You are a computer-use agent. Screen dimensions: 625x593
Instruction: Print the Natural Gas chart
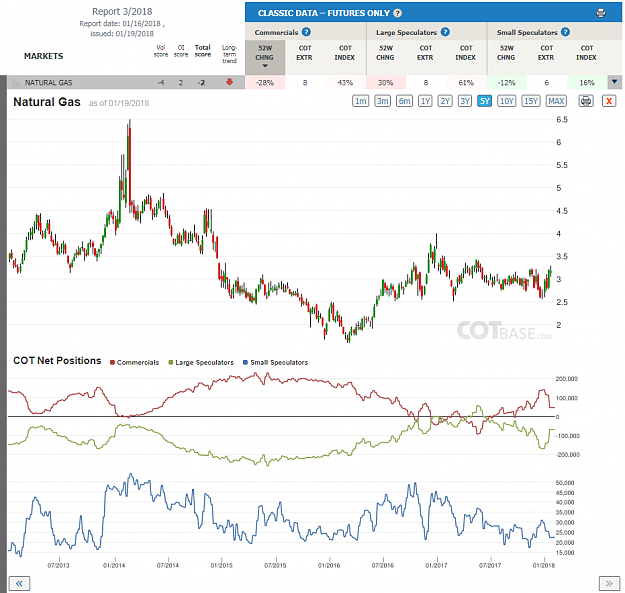(x=586, y=101)
